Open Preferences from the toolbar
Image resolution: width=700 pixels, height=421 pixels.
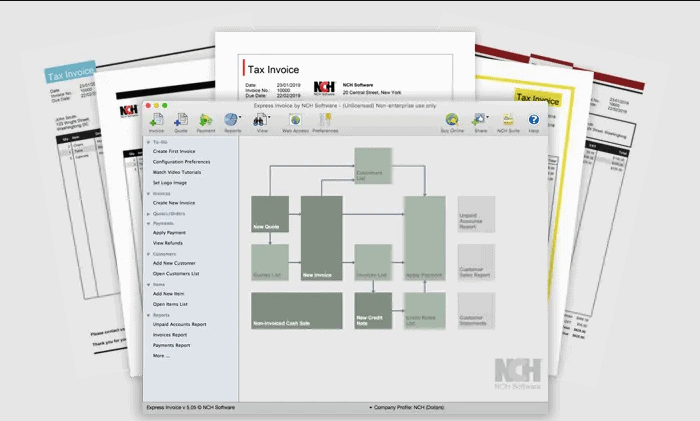tap(325, 121)
